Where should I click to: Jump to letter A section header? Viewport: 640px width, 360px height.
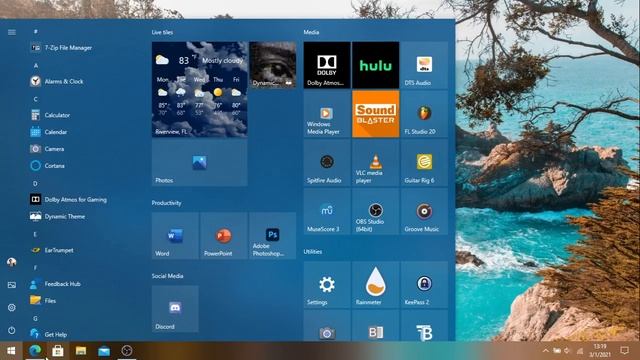pyautogui.click(x=36, y=65)
